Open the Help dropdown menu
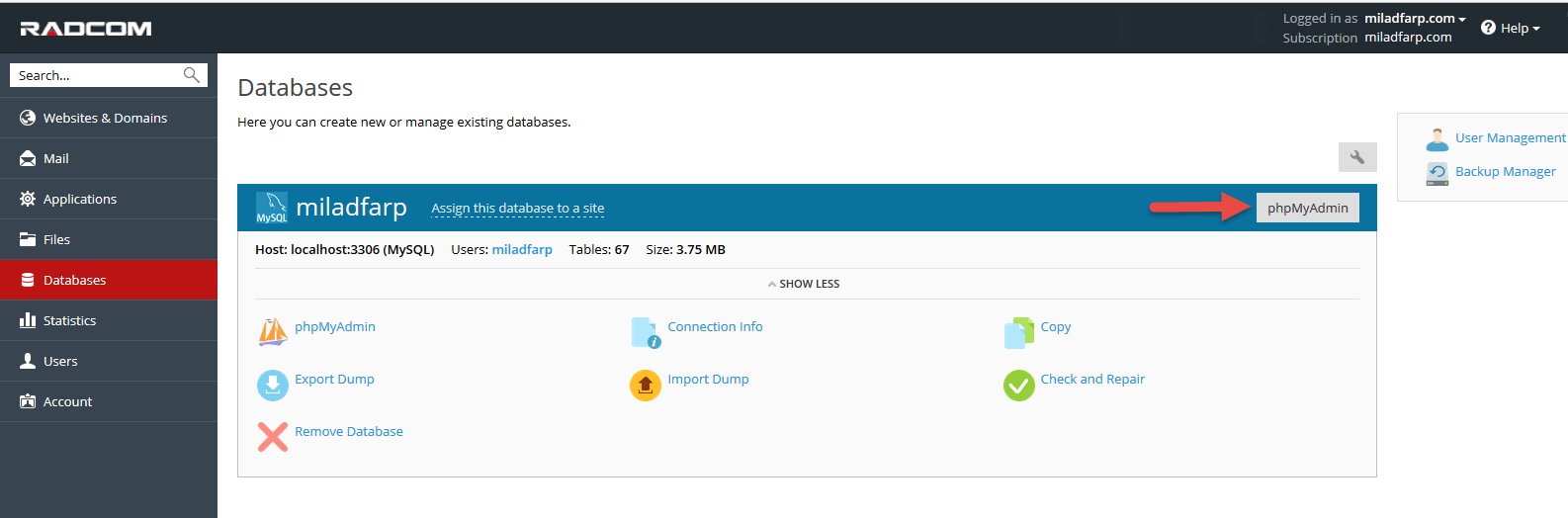This screenshot has height=518, width=1568. (x=1511, y=28)
